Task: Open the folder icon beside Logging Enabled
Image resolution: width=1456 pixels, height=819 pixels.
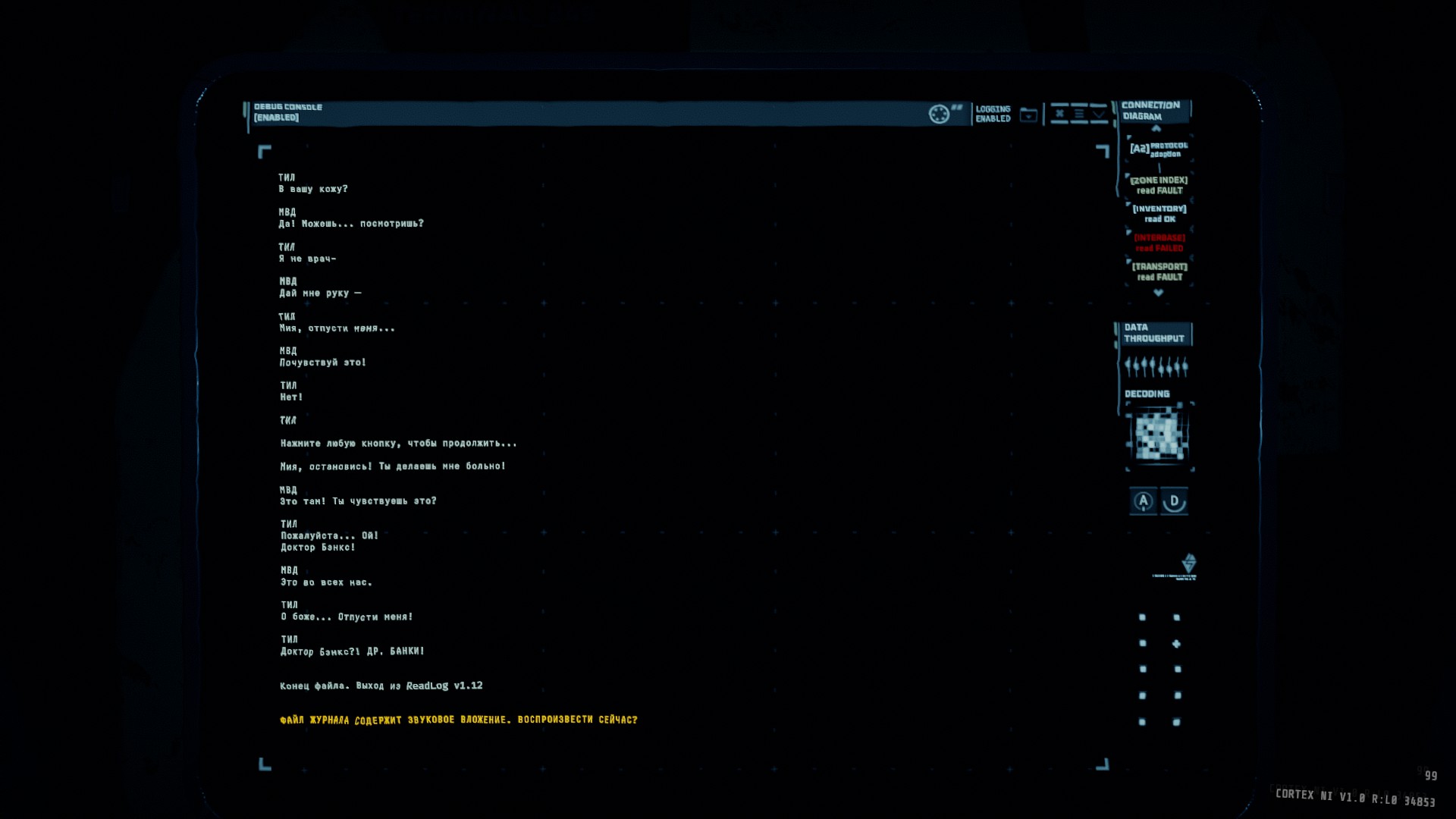Action: pos(1028,115)
